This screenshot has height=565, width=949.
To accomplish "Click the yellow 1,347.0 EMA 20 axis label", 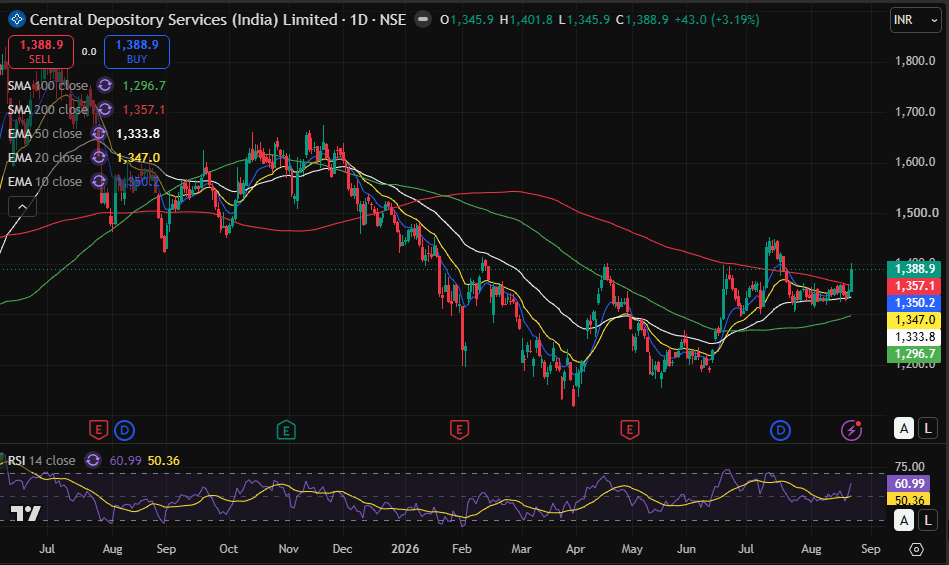I will click(914, 319).
